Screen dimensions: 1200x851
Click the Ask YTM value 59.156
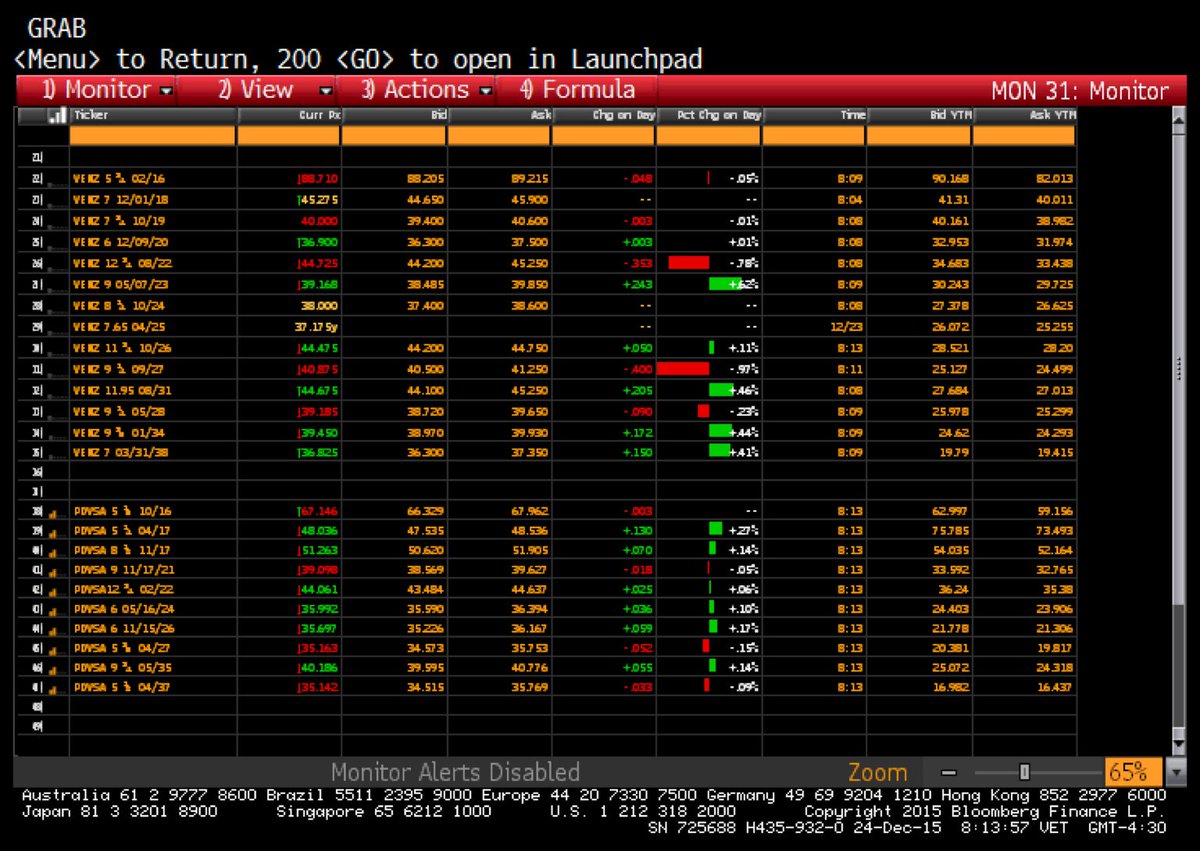point(1056,511)
